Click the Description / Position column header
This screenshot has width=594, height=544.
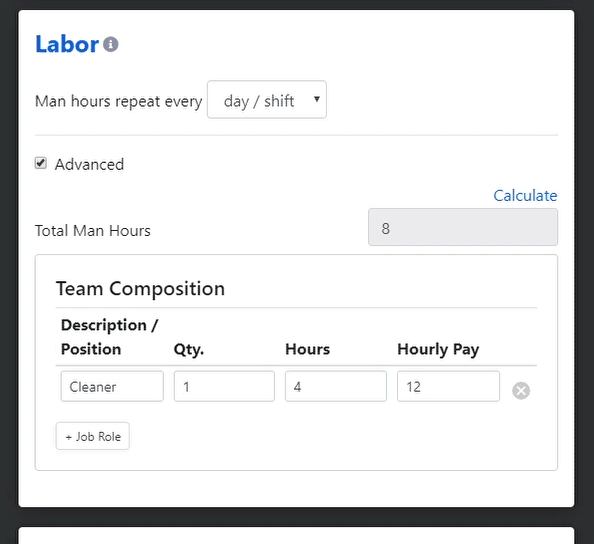click(110, 337)
